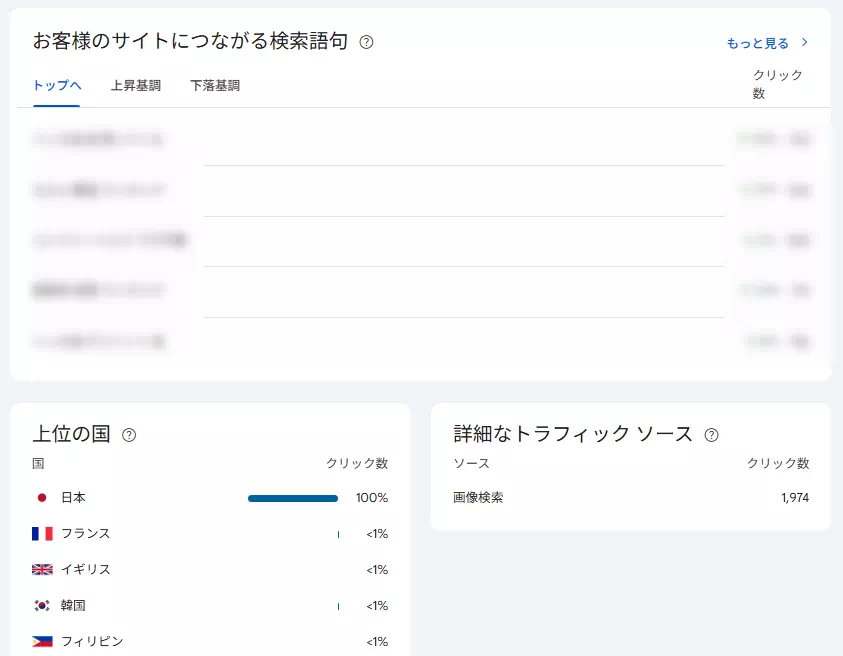
Task: Click the South Korea flag icon
Action: coord(42,605)
